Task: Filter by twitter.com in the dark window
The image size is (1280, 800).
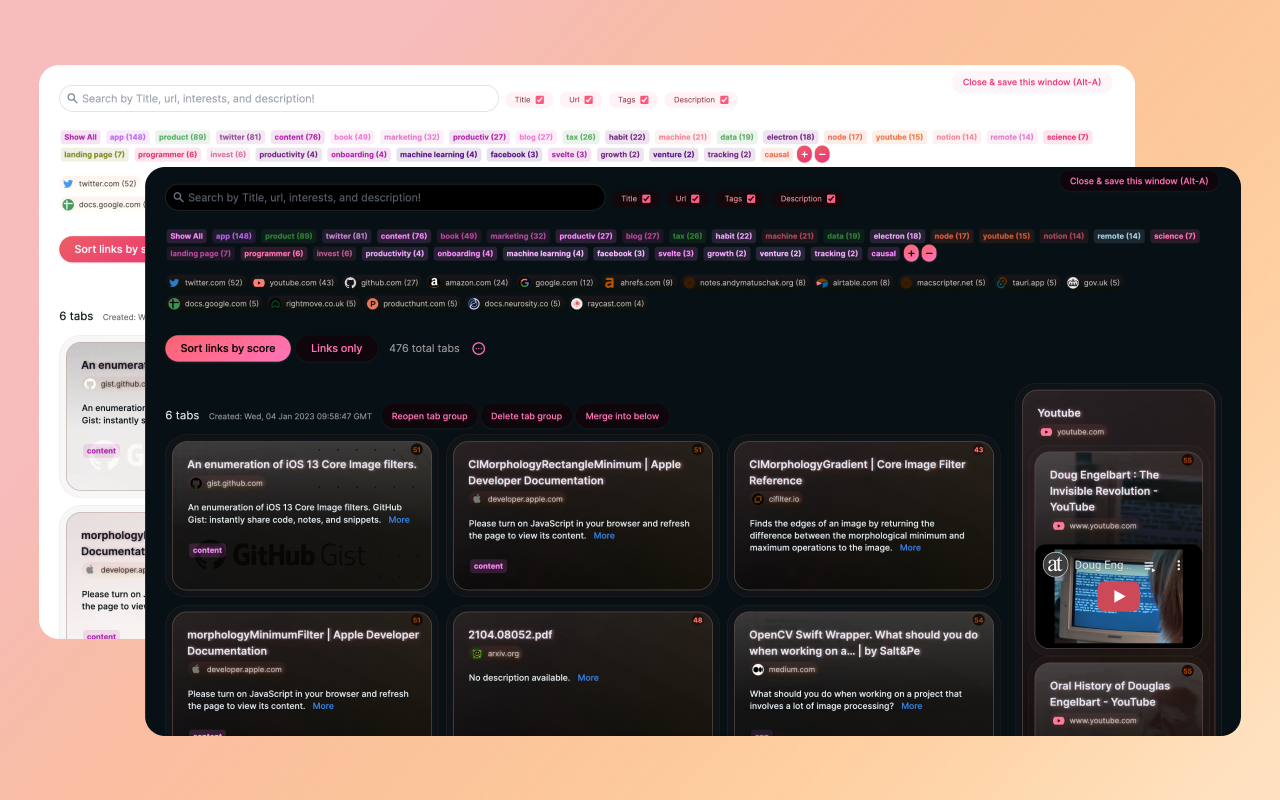Action: pos(206,283)
